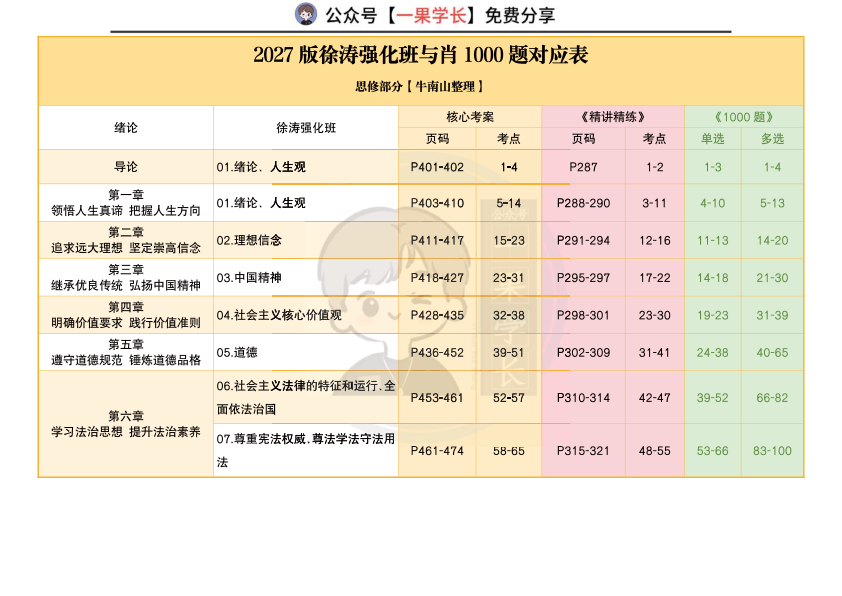The height and width of the screenshot is (596, 842).
Task: Click page range P403-410
Action: click(x=437, y=203)
